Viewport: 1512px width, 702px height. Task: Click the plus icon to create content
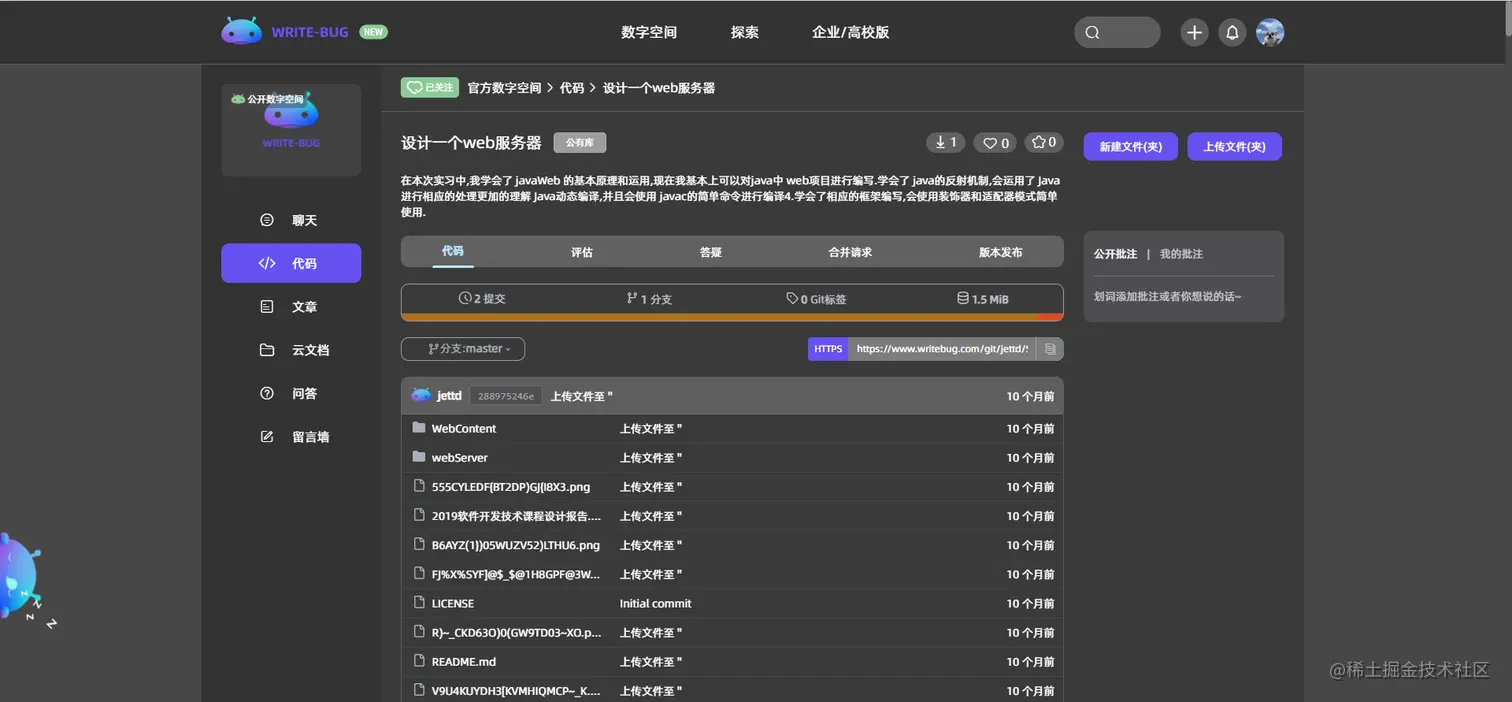(1193, 32)
